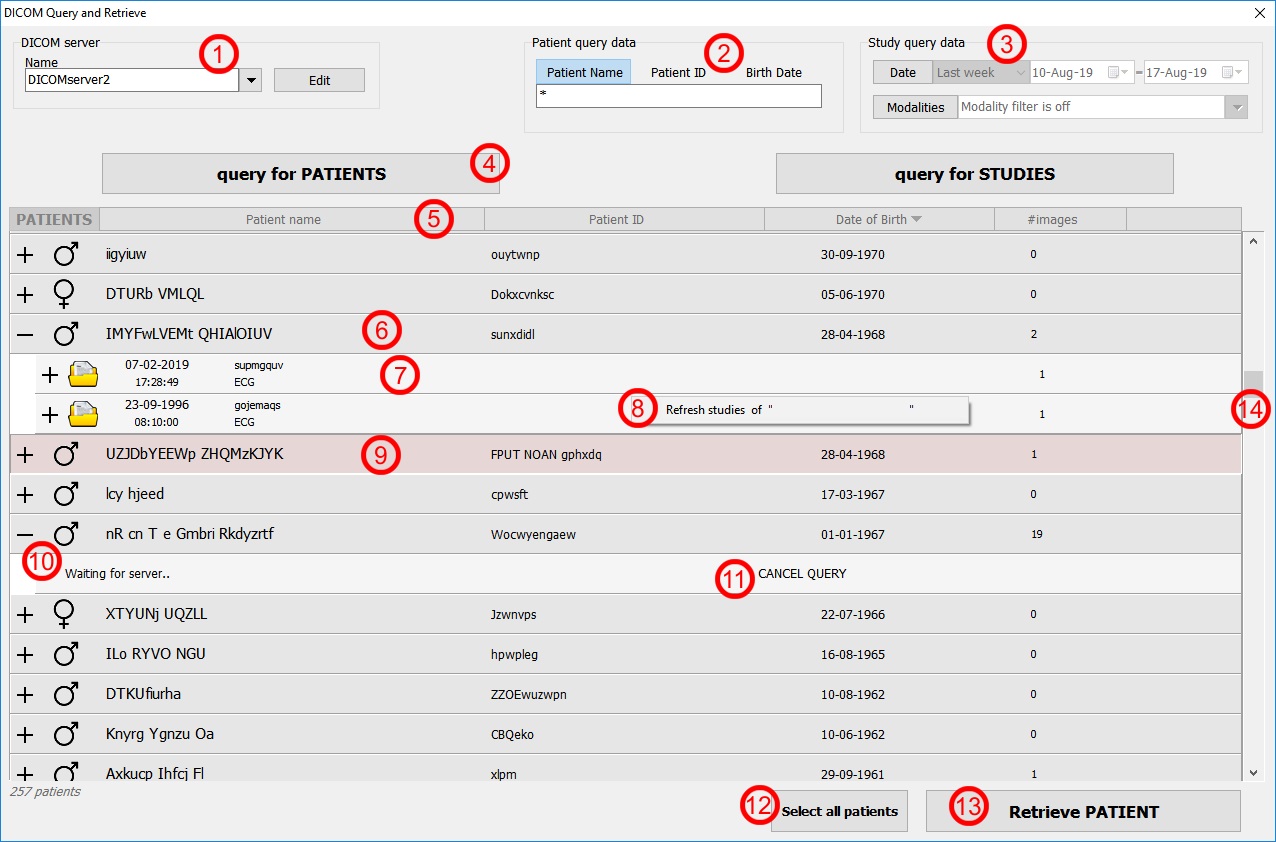This screenshot has height=842, width=1276.
Task: Click male gender icon for iigyiuw
Action: pyautogui.click(x=66, y=254)
